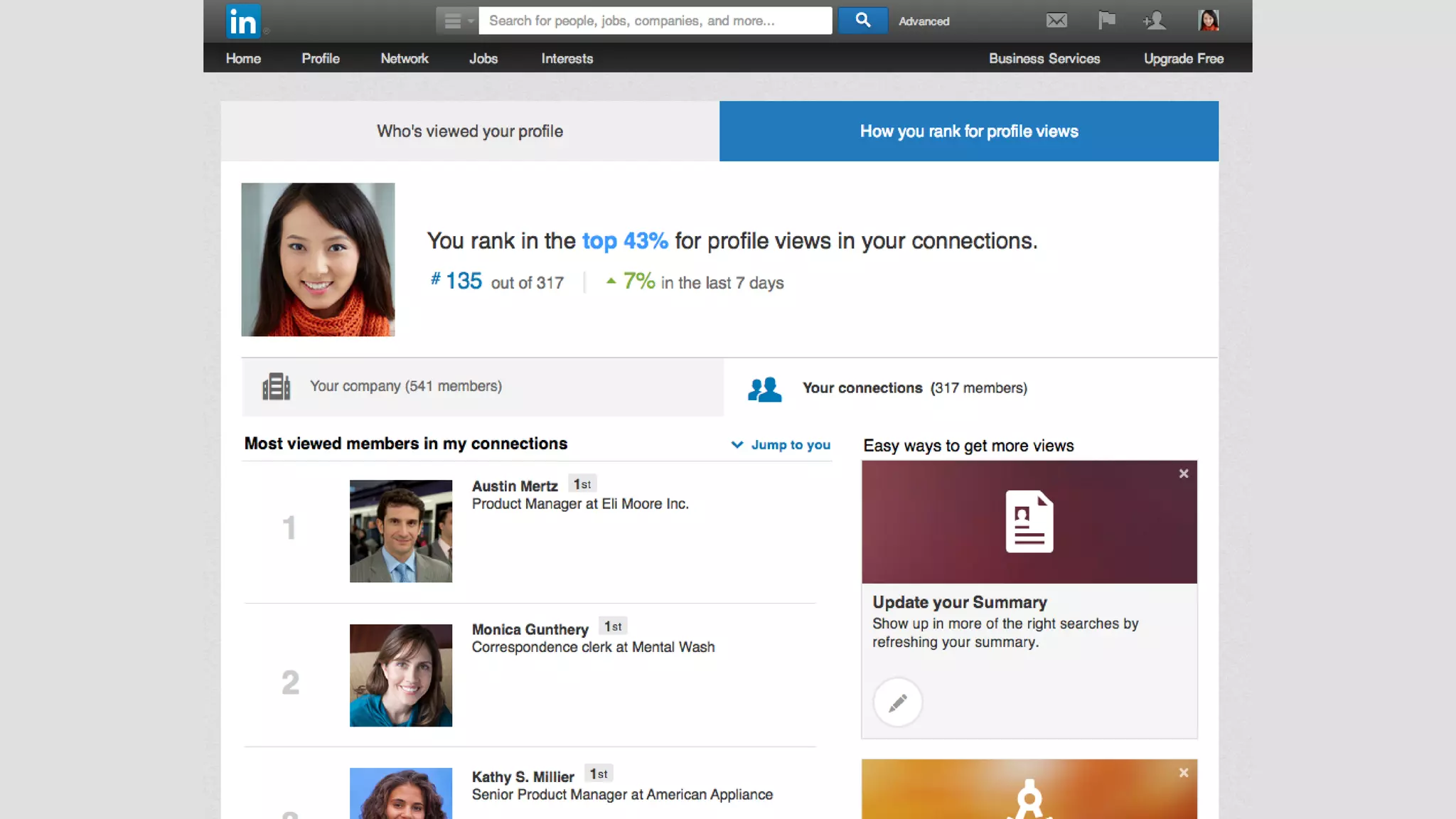Click the LinkedIn logo icon
The height and width of the screenshot is (819, 1456).
(243, 21)
